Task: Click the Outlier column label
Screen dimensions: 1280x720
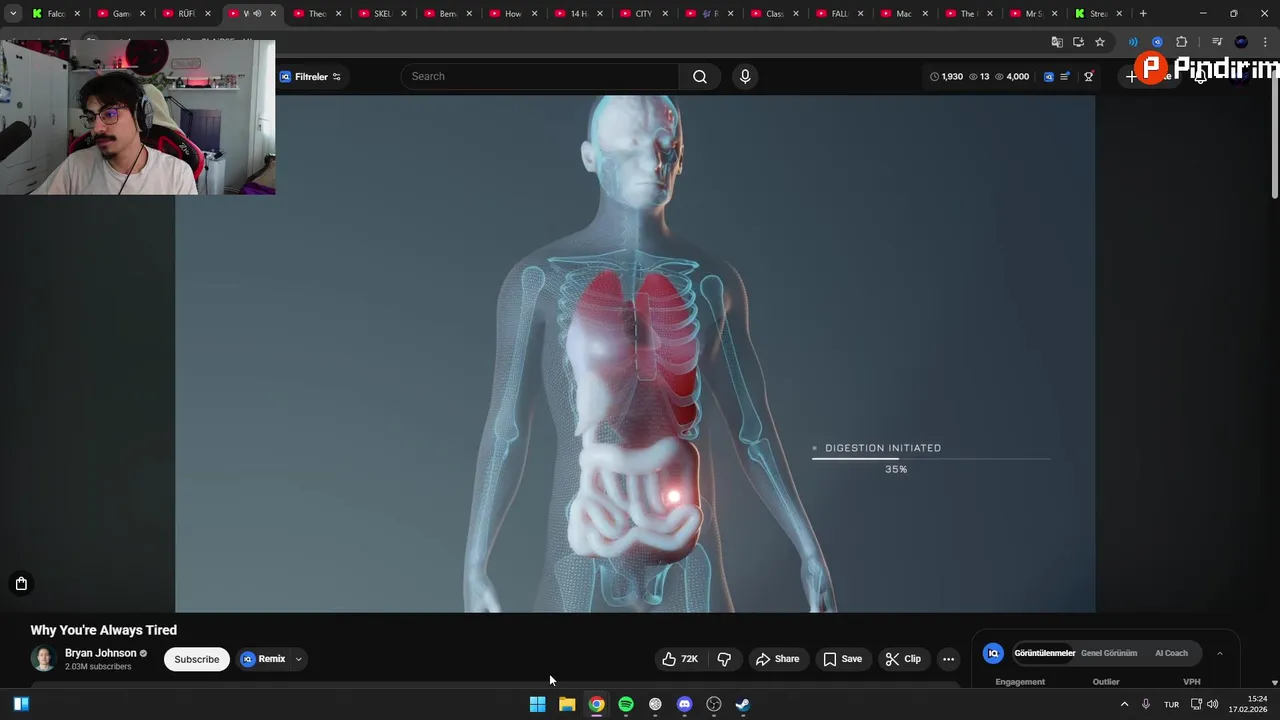Action: point(1106,682)
